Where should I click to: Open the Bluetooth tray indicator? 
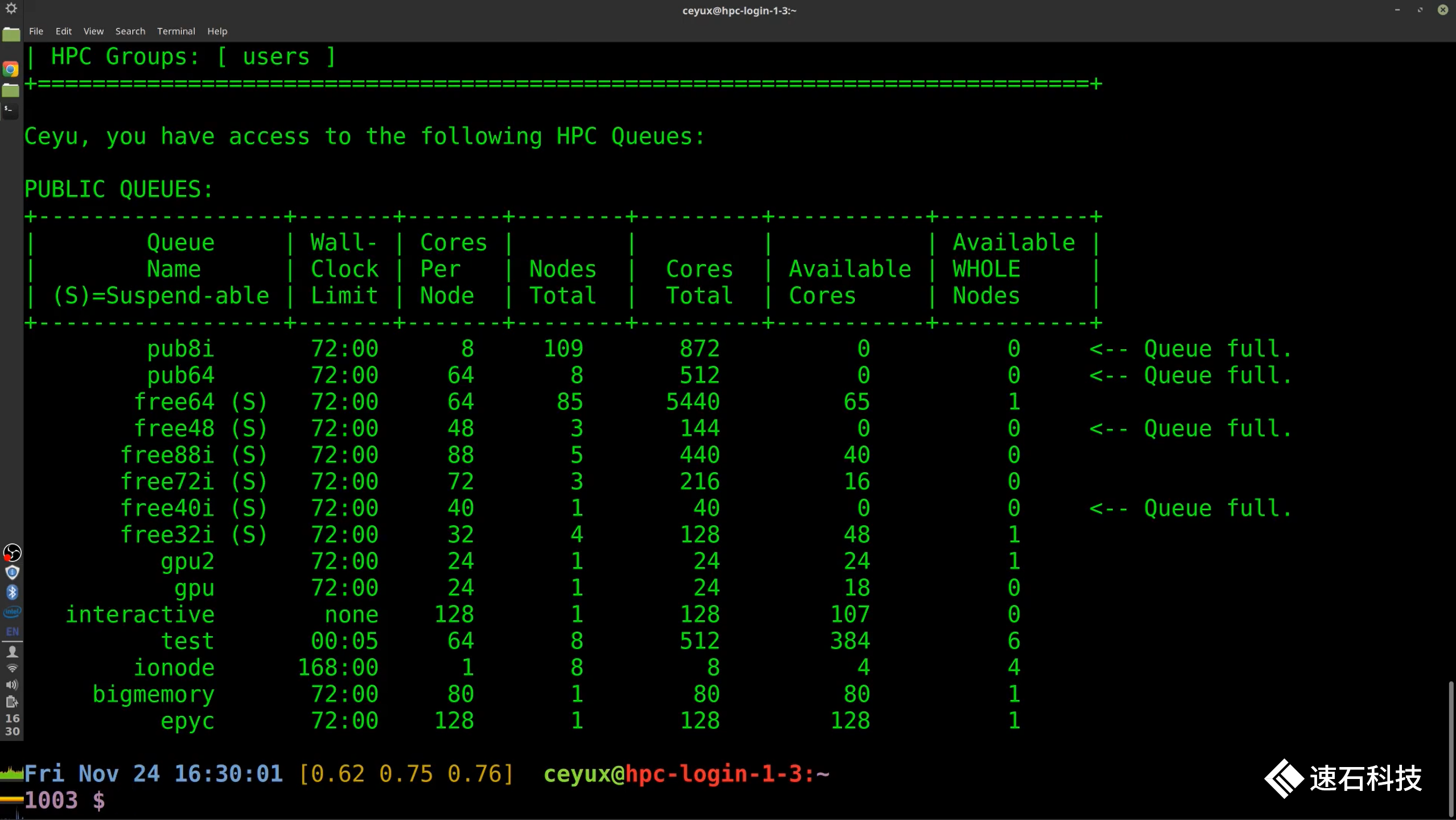(x=12, y=592)
